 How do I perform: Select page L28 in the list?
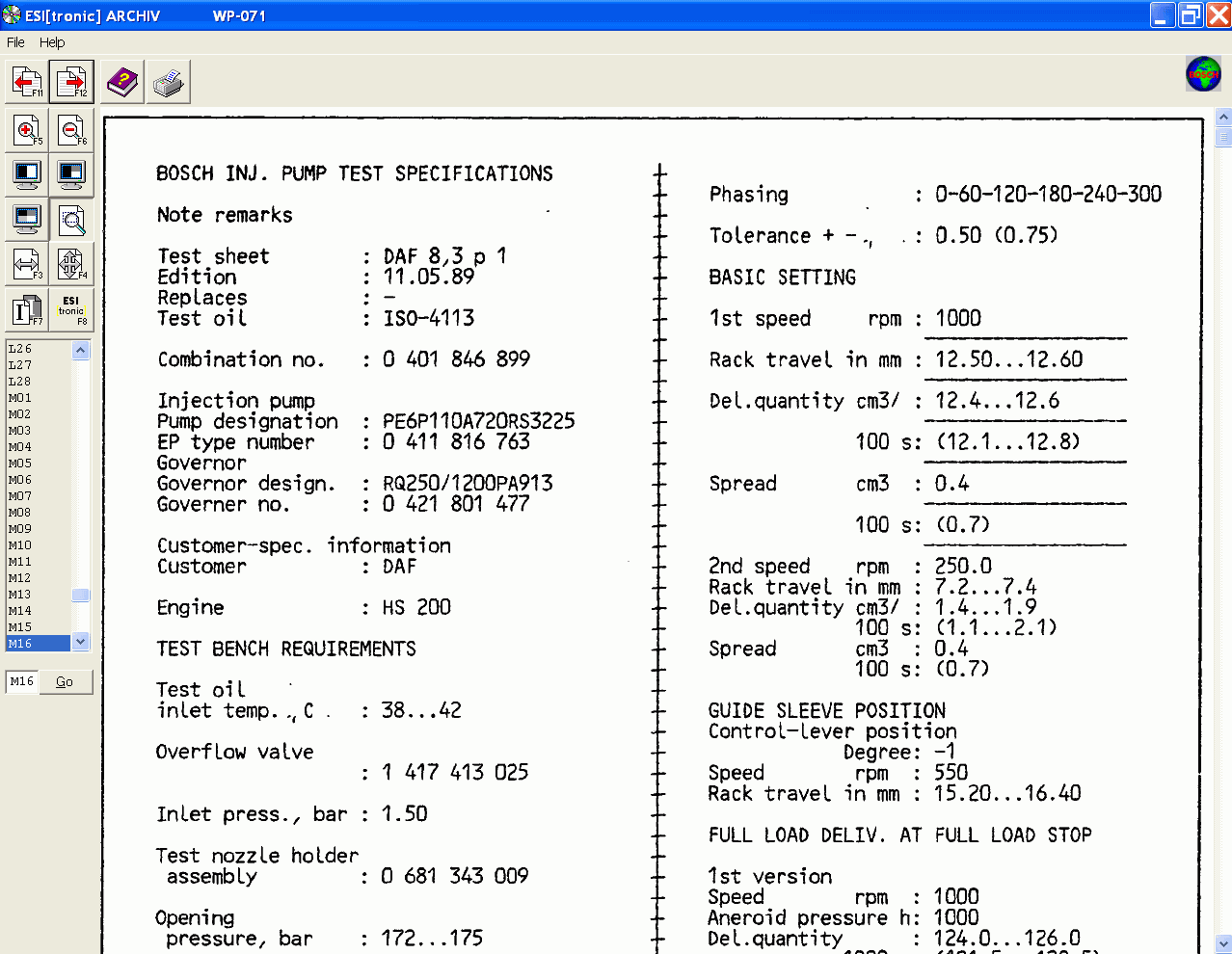39,382
